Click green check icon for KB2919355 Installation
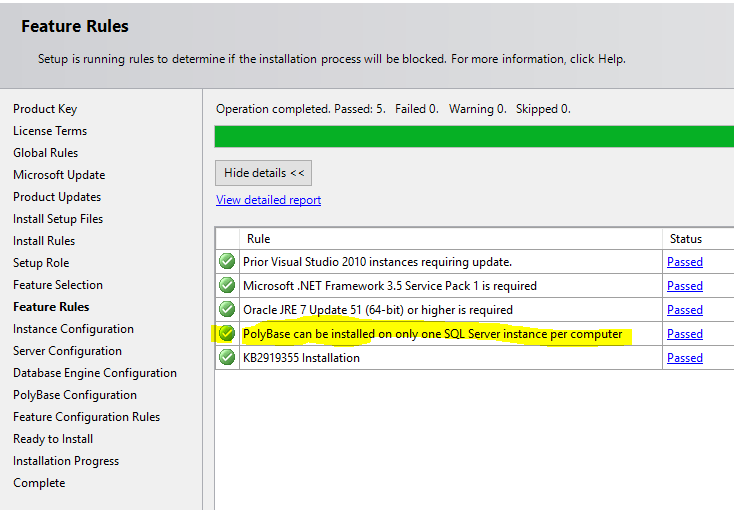Image resolution: width=734 pixels, height=510 pixels. [x=227, y=358]
